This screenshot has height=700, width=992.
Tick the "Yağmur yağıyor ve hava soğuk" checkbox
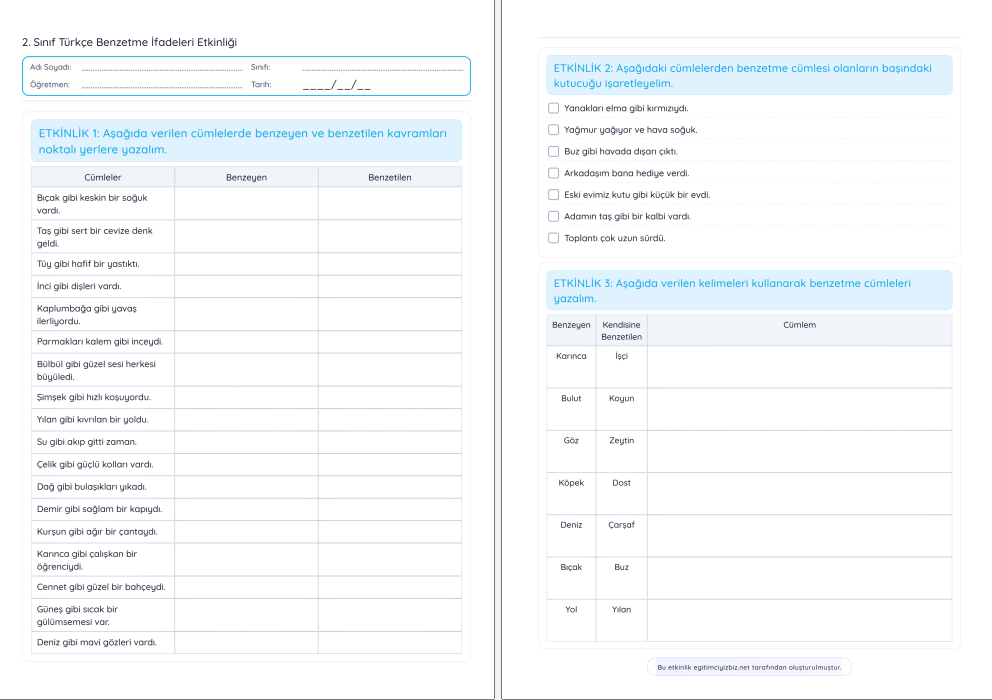tap(554, 130)
